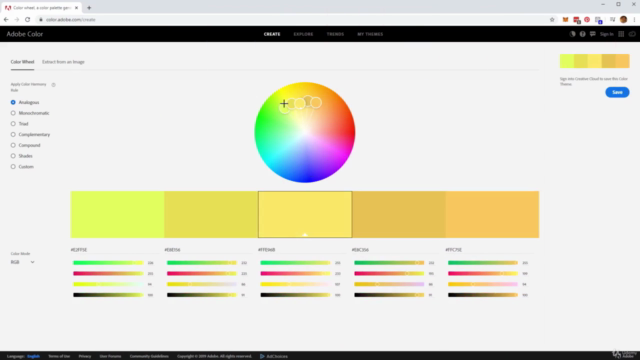Select the highlighted middle base color swatch

(x=305, y=214)
